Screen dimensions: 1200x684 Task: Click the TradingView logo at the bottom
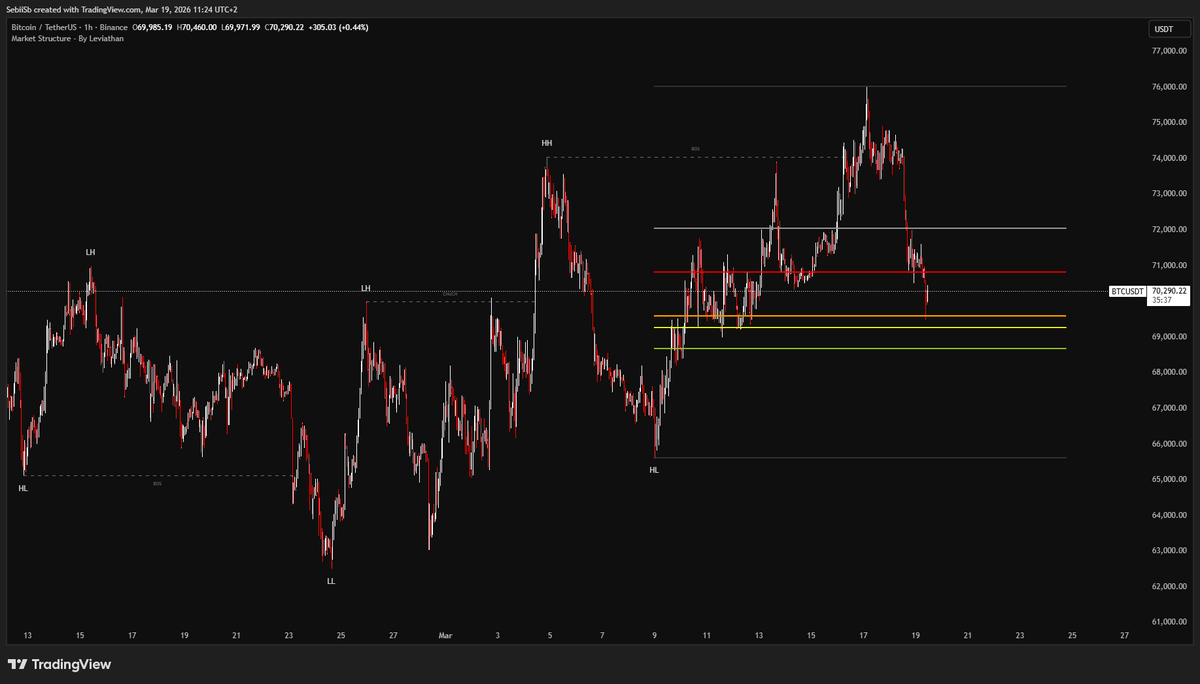click(x=59, y=664)
